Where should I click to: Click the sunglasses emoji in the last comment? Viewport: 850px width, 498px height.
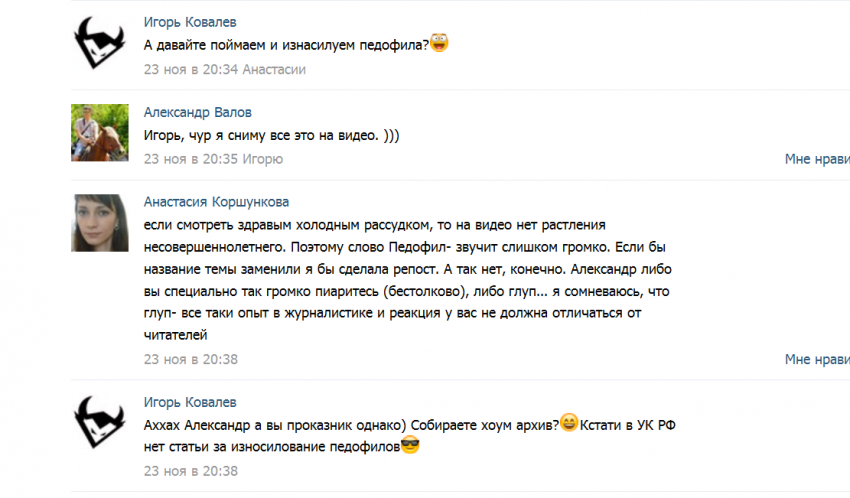(x=409, y=446)
